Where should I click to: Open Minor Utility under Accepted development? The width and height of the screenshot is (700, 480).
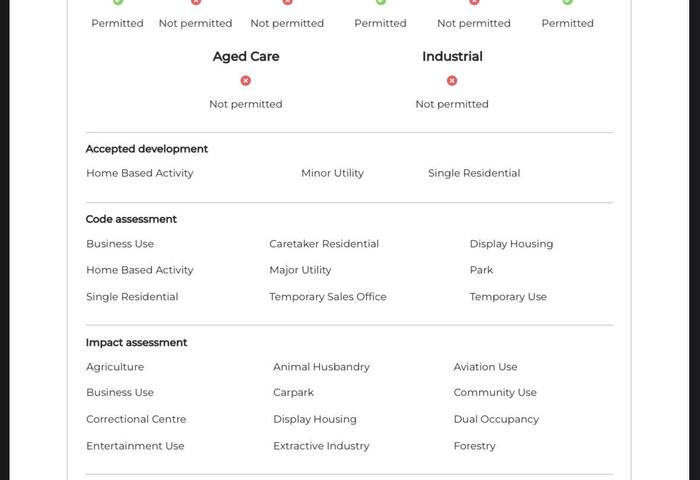tap(333, 173)
